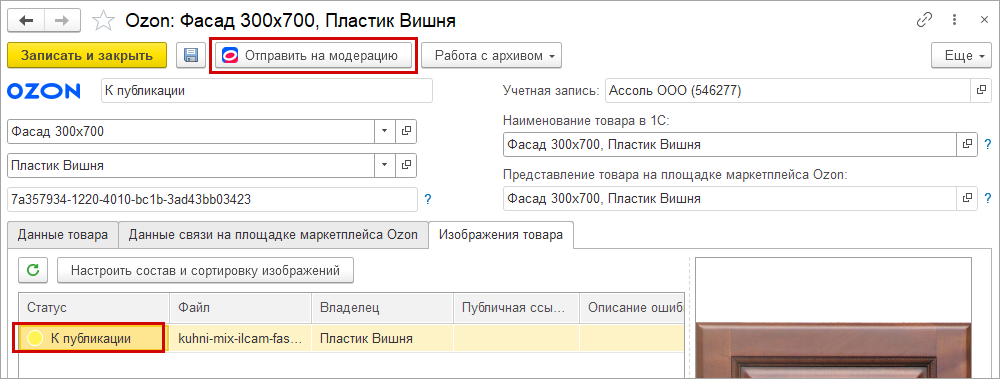Click the product image preview thumbnail

tap(833, 318)
